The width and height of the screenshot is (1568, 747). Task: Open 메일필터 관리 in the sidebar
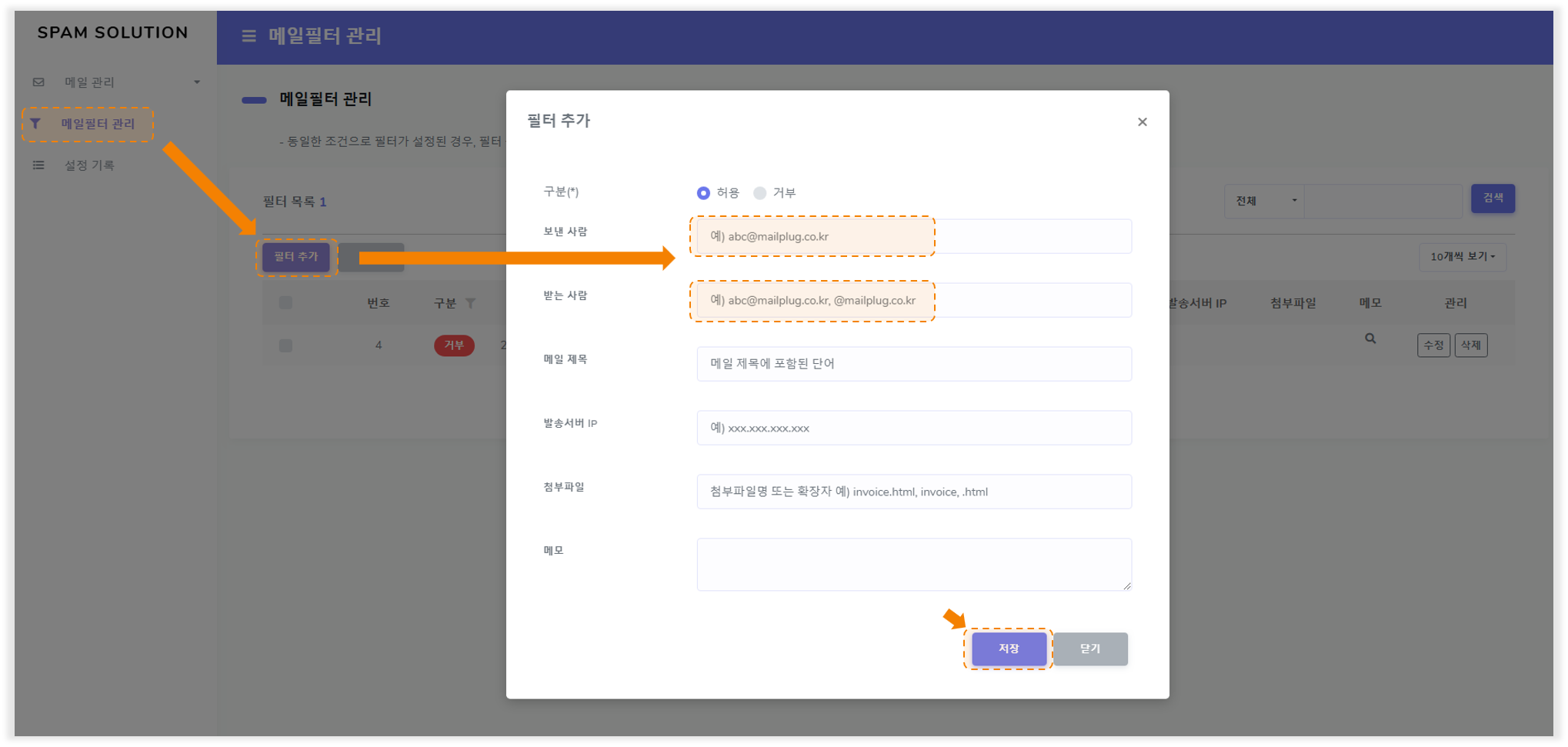click(98, 124)
